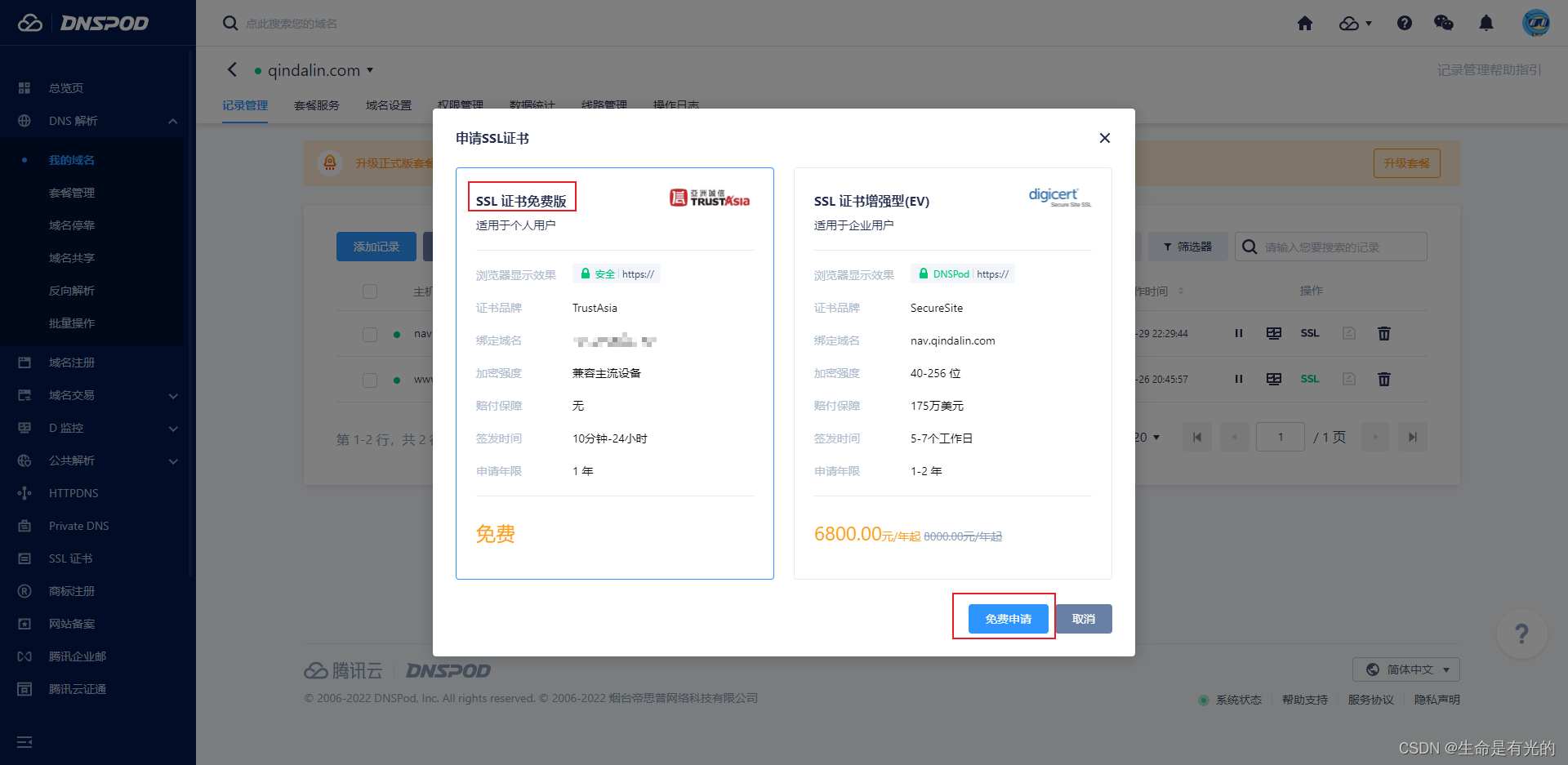The width and height of the screenshot is (1568, 765).
Task: Open the user avatar menu
Action: pyautogui.click(x=1536, y=23)
